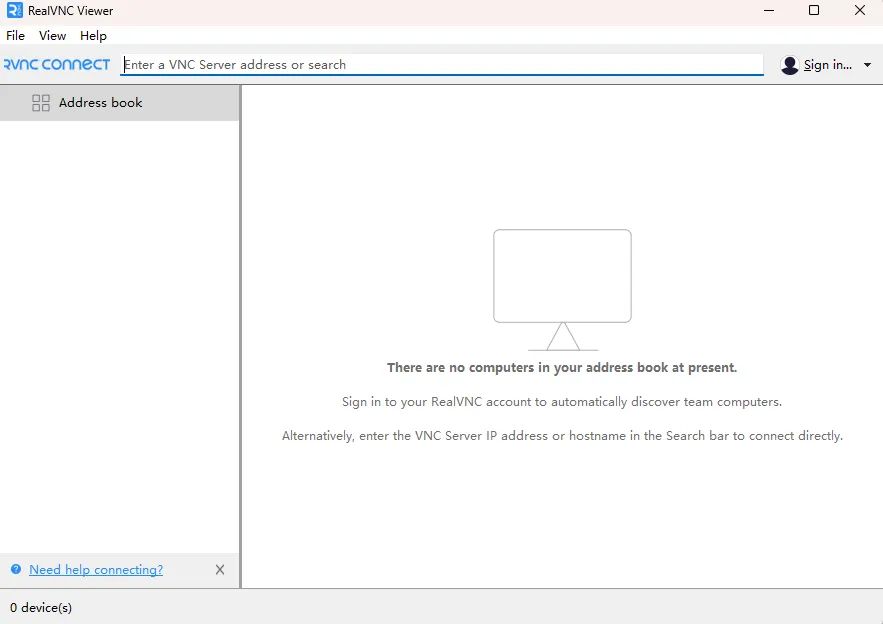883x624 pixels.
Task: Open the File menu
Action: point(15,36)
